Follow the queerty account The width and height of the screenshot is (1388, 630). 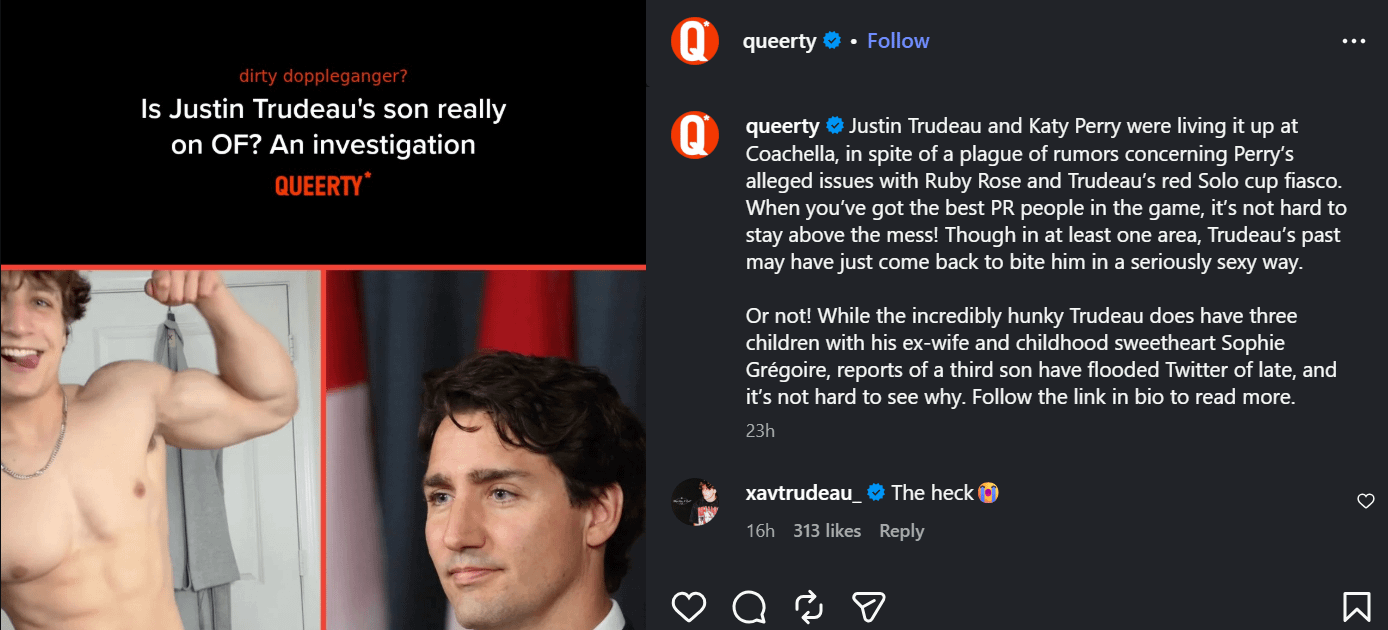click(x=898, y=41)
